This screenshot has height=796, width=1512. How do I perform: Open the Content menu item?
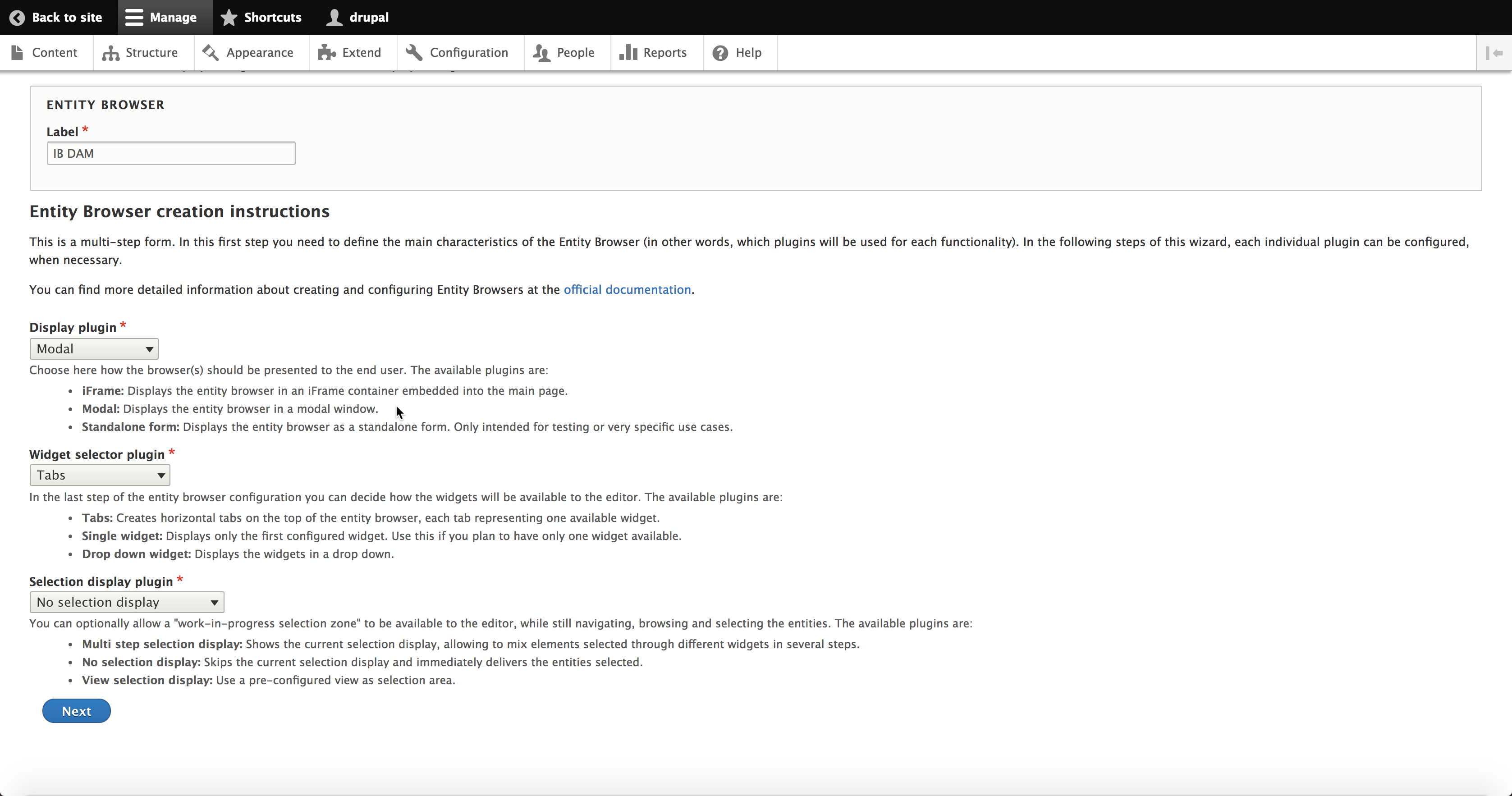pyautogui.click(x=55, y=53)
